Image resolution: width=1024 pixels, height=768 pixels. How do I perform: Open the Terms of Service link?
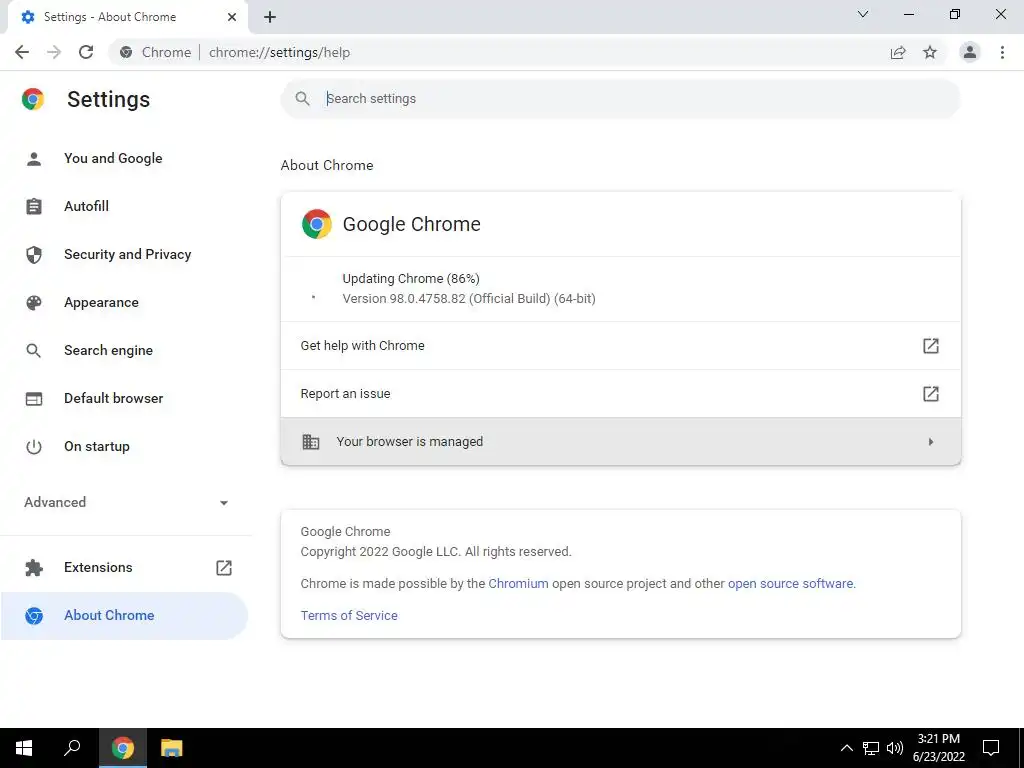click(349, 615)
